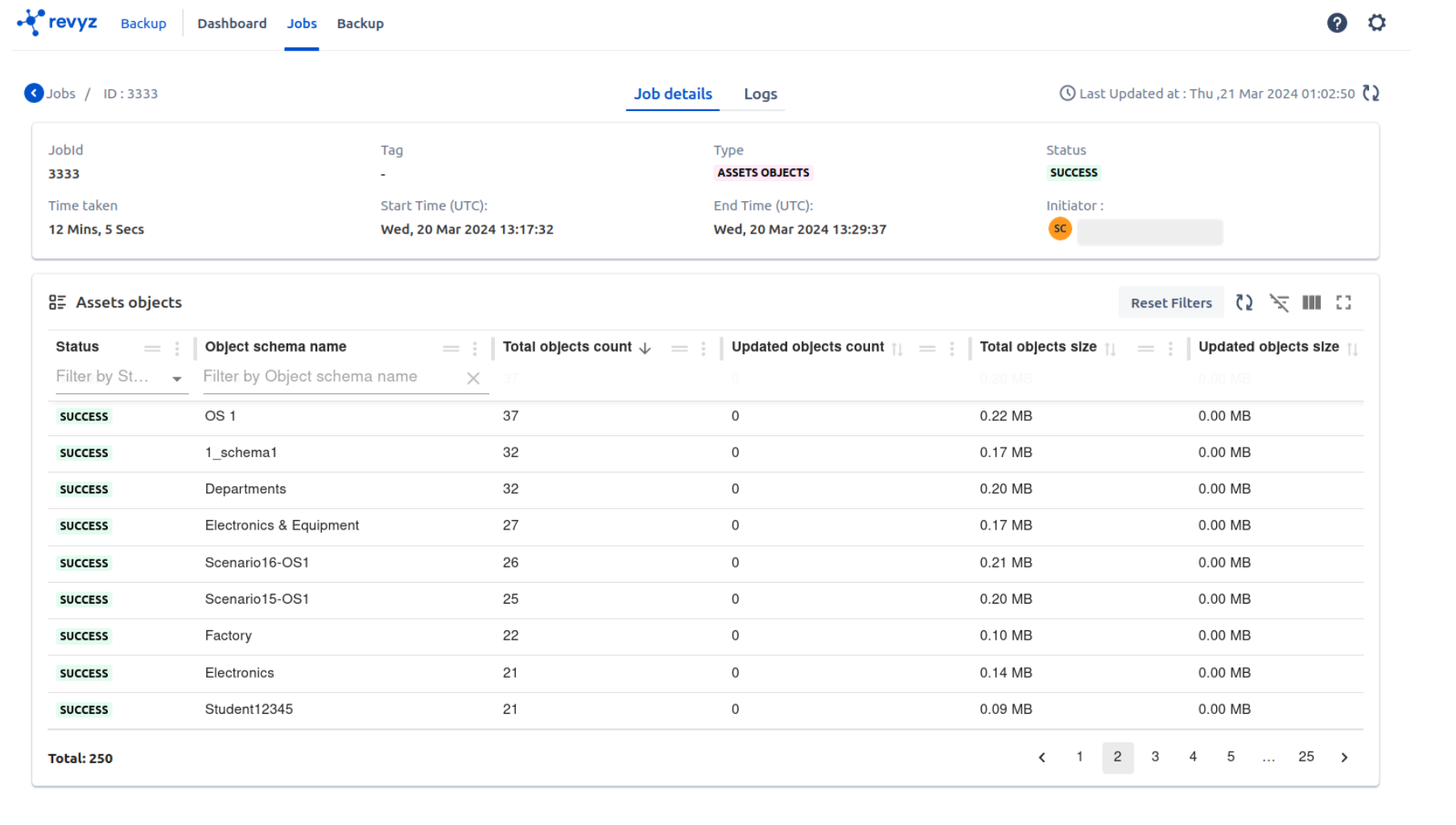Go to page 4

click(1193, 757)
